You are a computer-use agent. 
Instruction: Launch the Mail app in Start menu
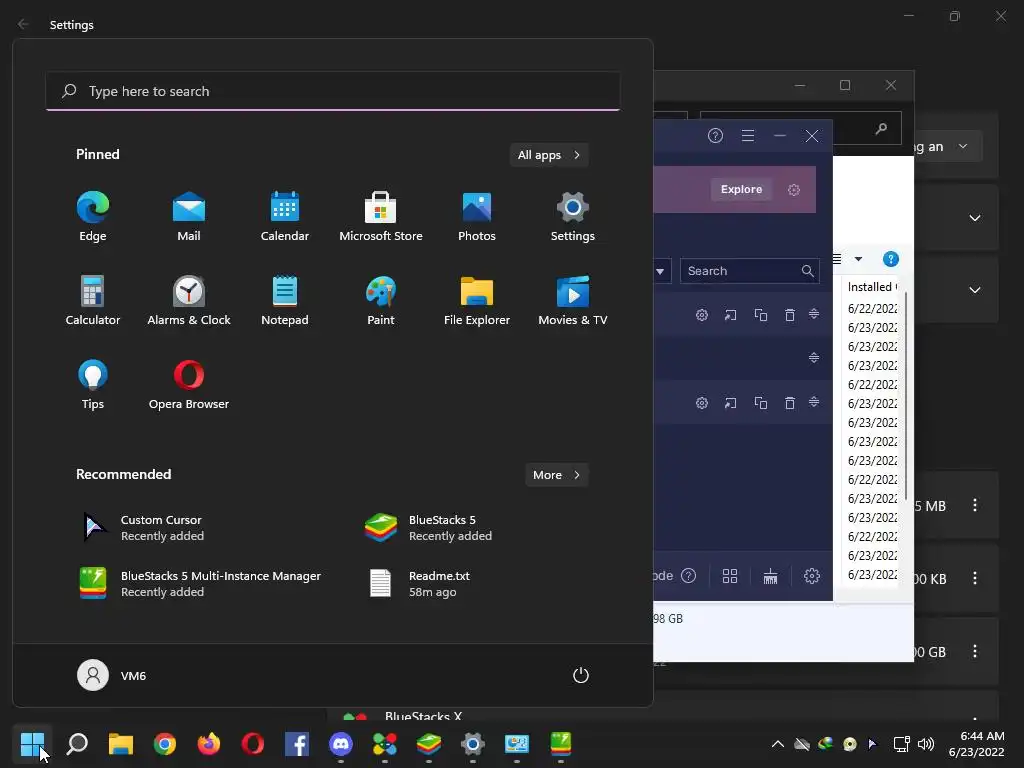(189, 217)
